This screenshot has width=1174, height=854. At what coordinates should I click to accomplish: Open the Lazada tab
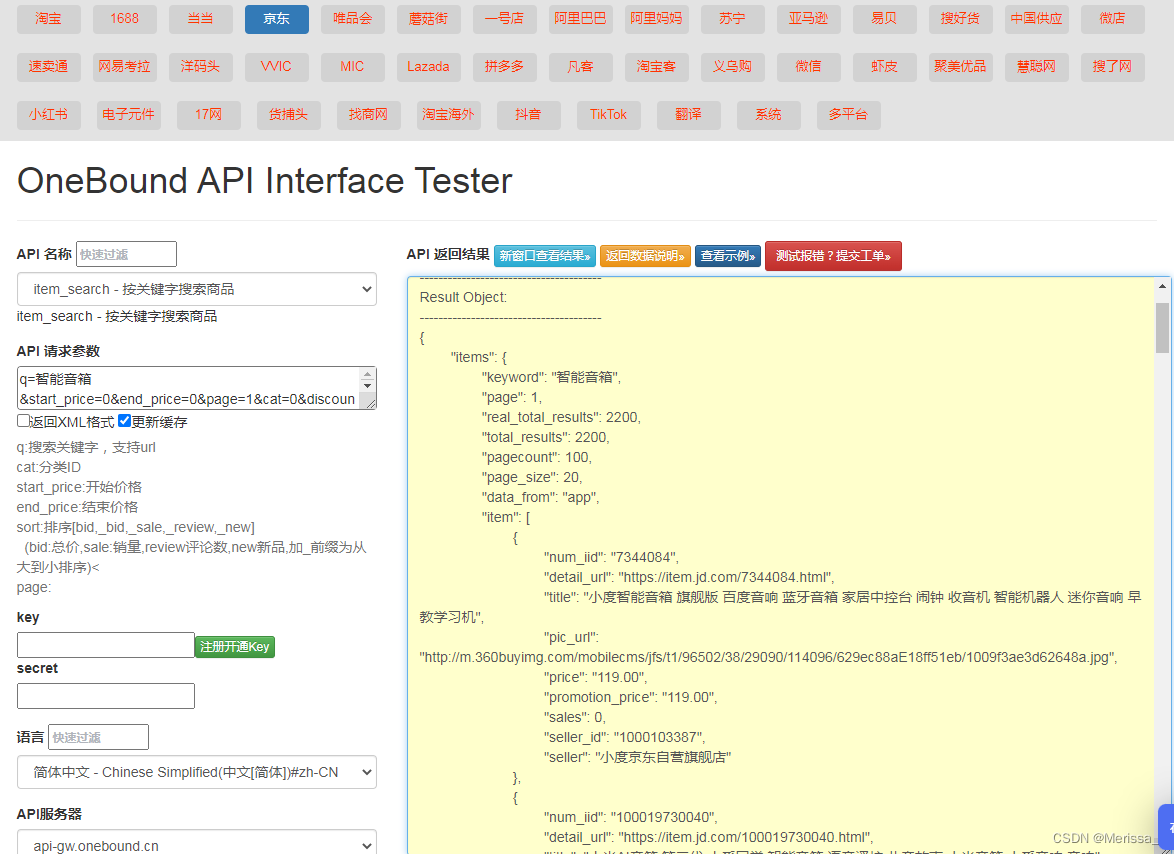429,67
